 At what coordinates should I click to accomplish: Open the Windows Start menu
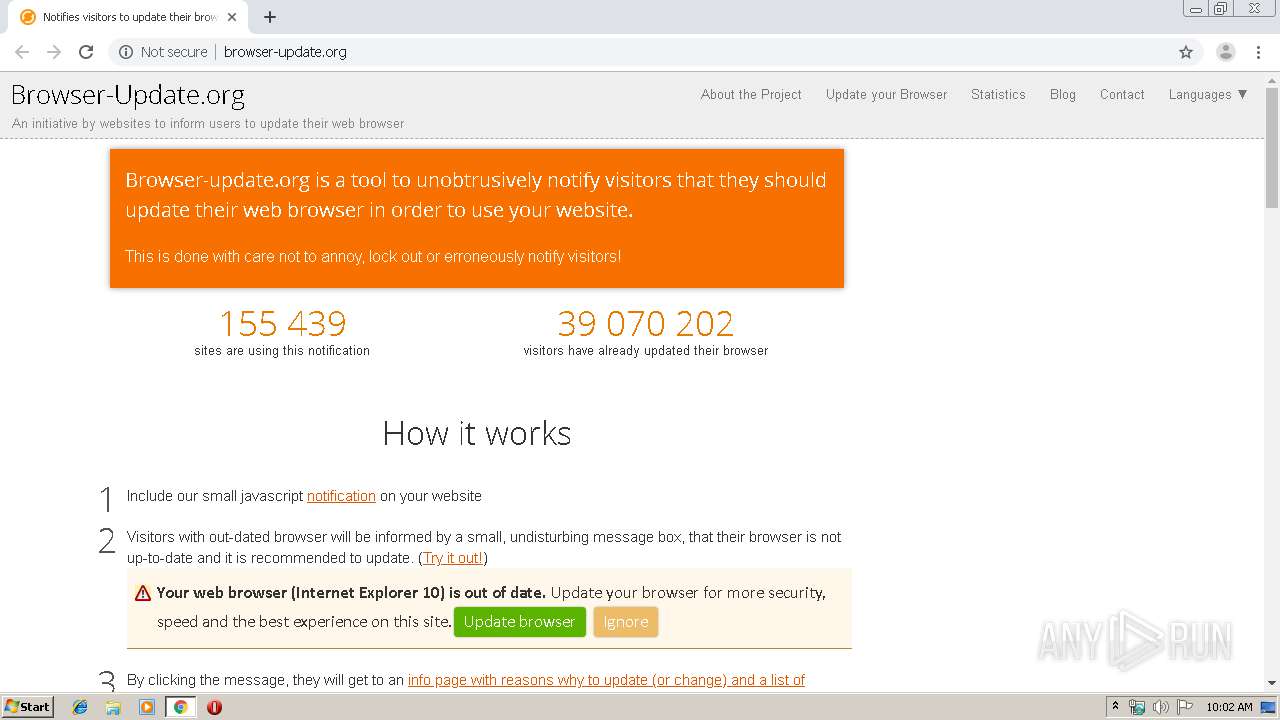(27, 707)
